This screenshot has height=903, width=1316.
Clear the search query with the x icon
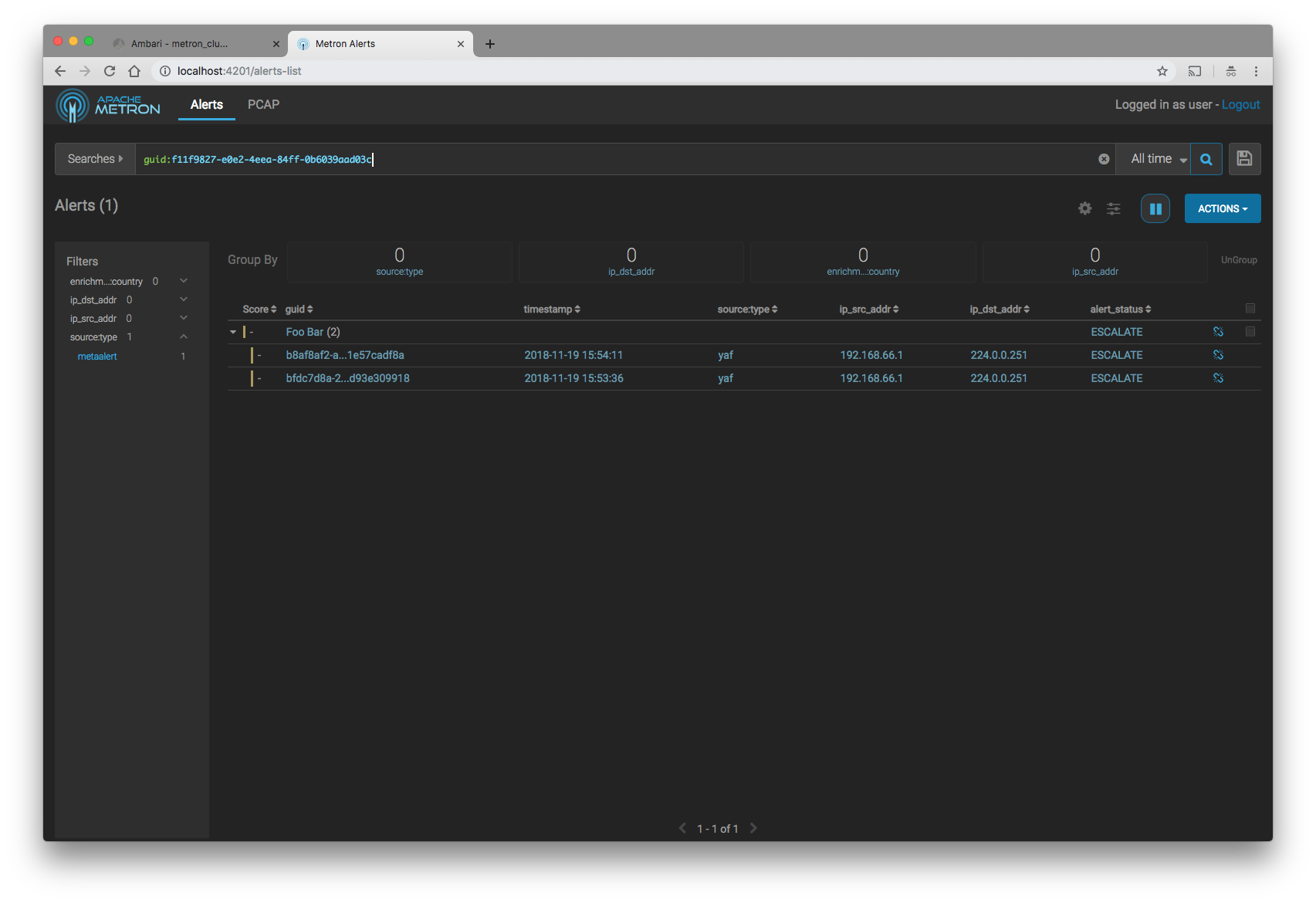[1104, 159]
